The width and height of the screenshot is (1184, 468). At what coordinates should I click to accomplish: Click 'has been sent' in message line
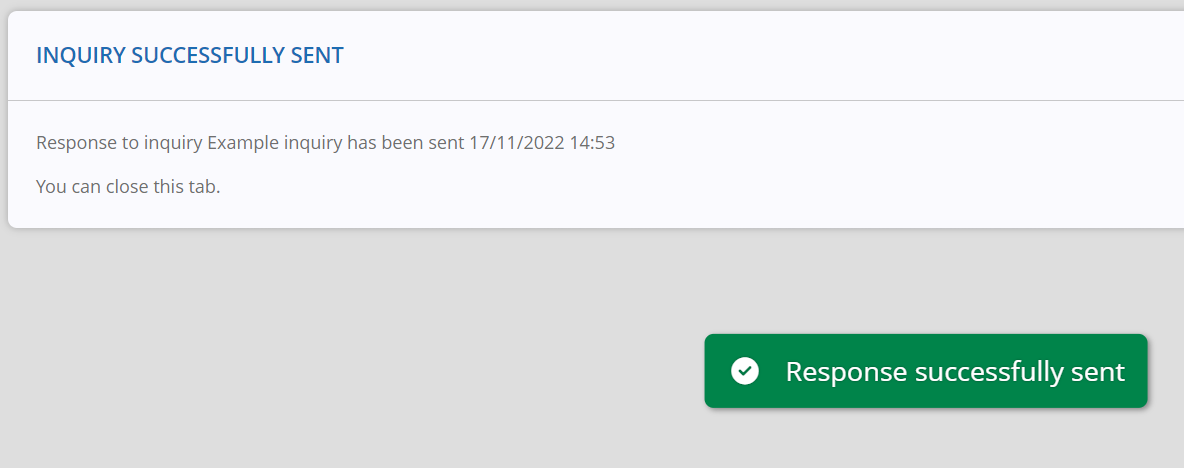[406, 143]
